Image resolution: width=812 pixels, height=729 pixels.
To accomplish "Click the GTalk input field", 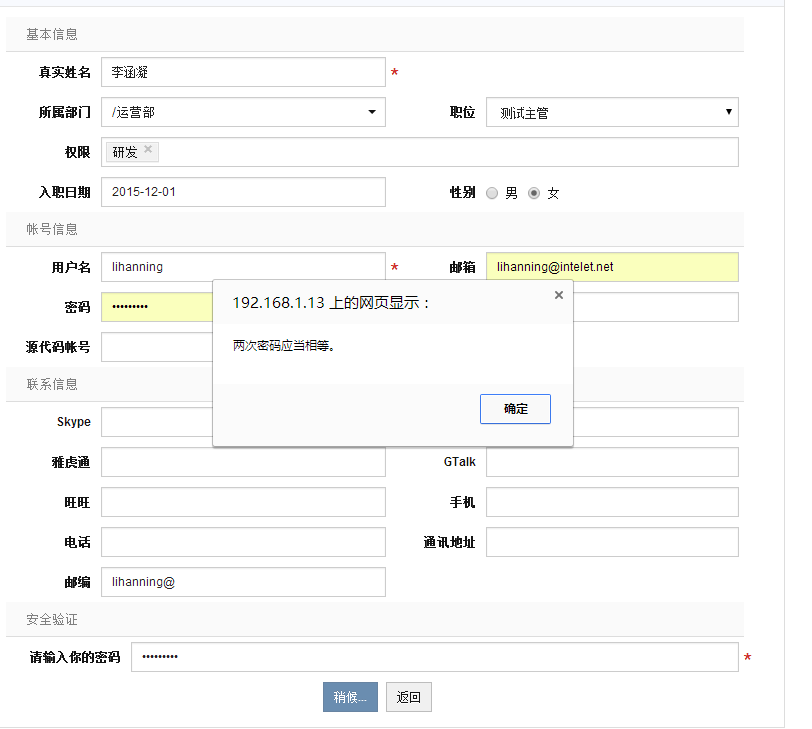I will point(612,462).
